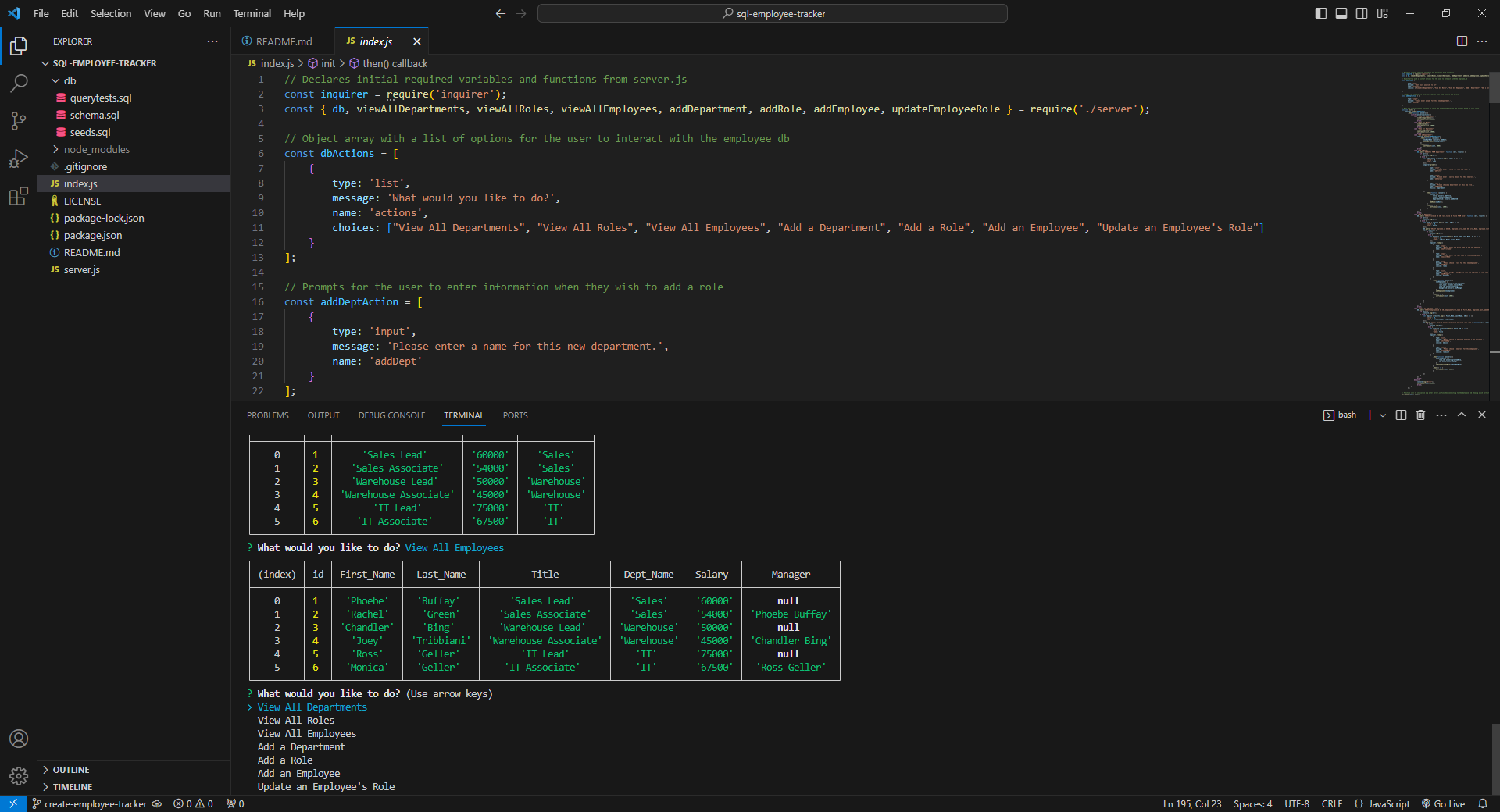Viewport: 1500px width, 812px height.
Task: Click the terminal vertical scrollbar thumb
Action: [1495, 760]
